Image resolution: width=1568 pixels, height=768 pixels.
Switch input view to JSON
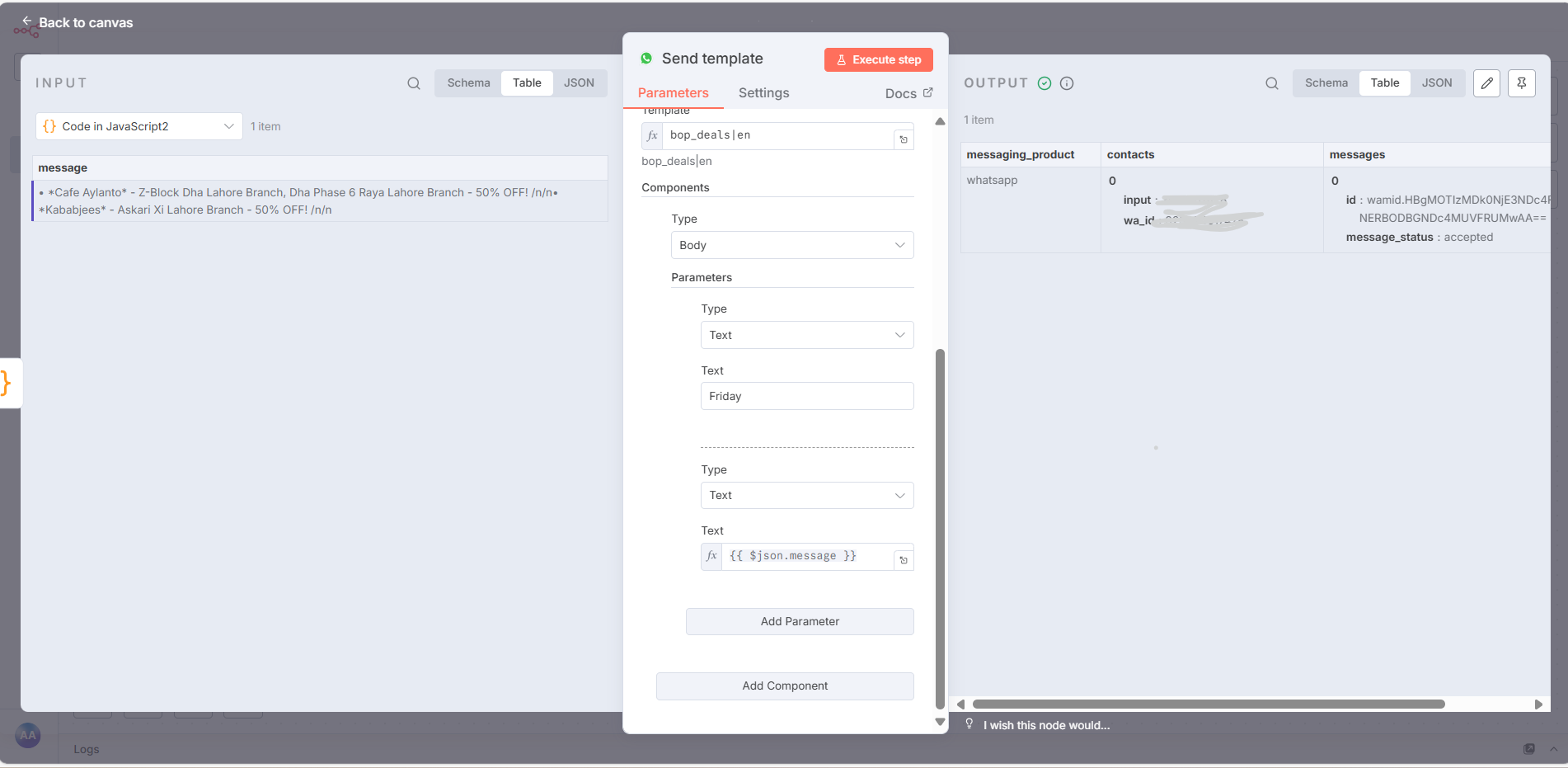pos(579,83)
